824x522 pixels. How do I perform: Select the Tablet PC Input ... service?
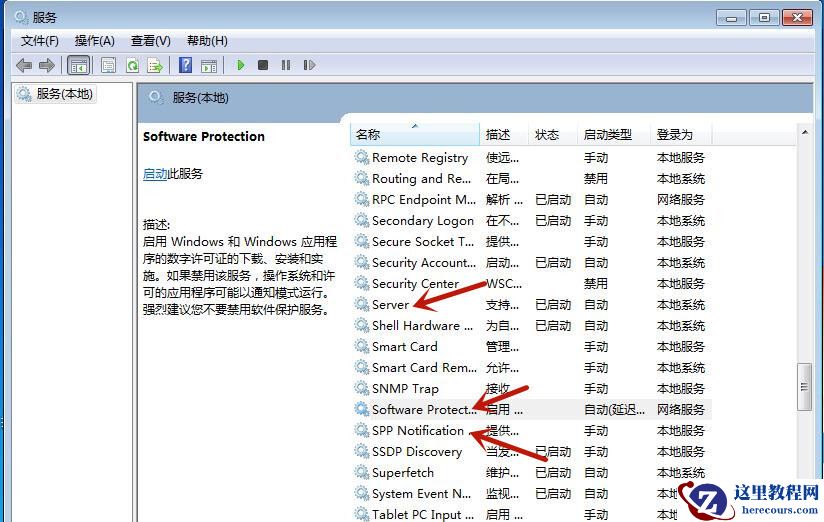click(423, 514)
